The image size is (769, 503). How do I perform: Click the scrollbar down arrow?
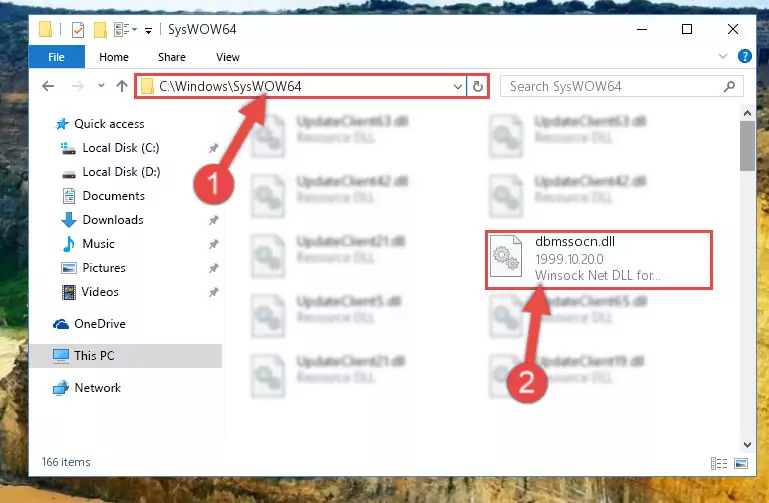pyautogui.click(x=747, y=445)
